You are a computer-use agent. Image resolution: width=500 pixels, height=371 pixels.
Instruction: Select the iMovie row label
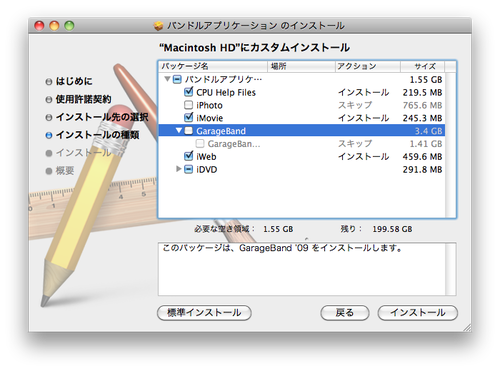pyautogui.click(x=209, y=118)
